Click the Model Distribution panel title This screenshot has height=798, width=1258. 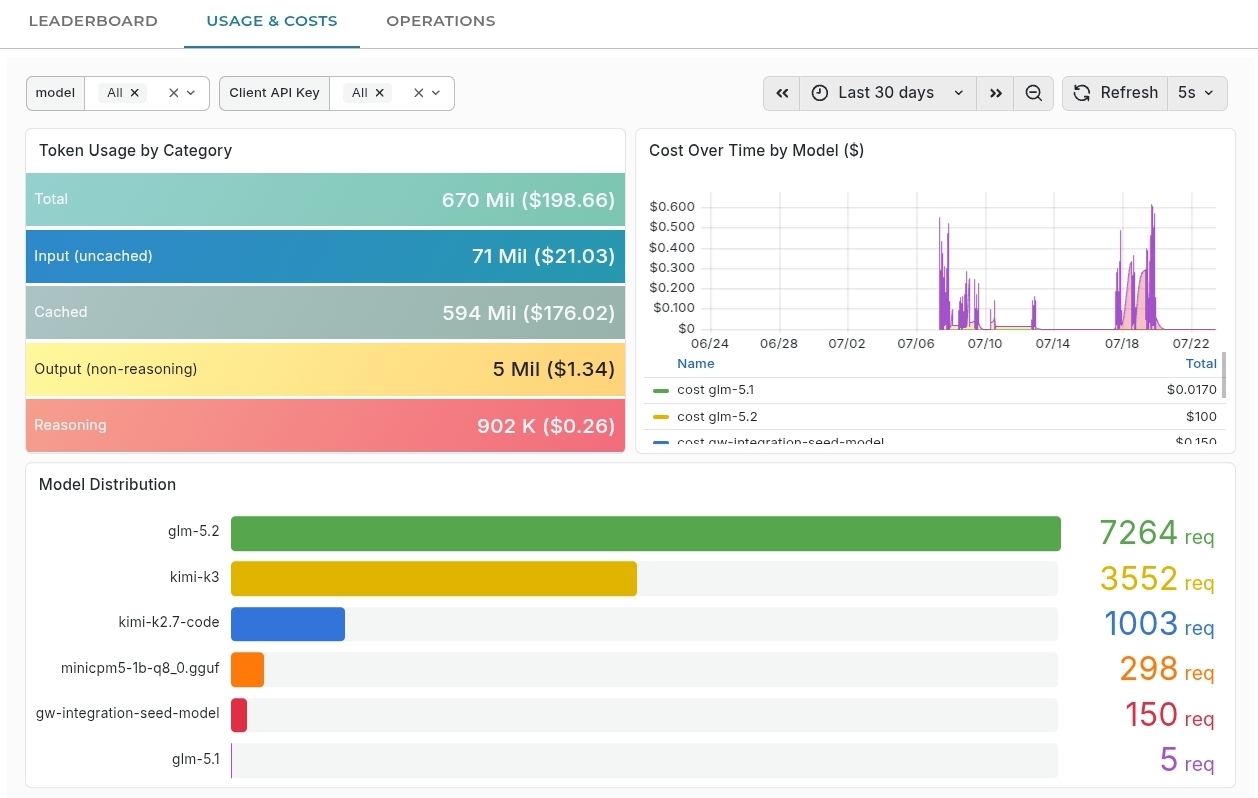pos(107,485)
